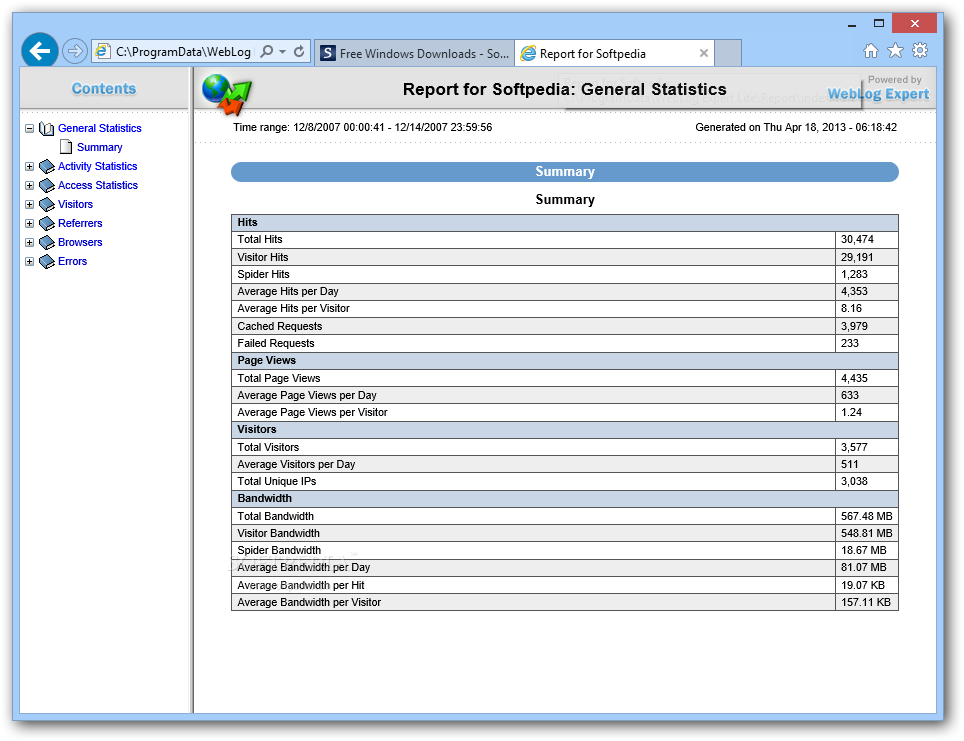Open a new blank tab
The height and width of the screenshot is (741, 964).
729,53
